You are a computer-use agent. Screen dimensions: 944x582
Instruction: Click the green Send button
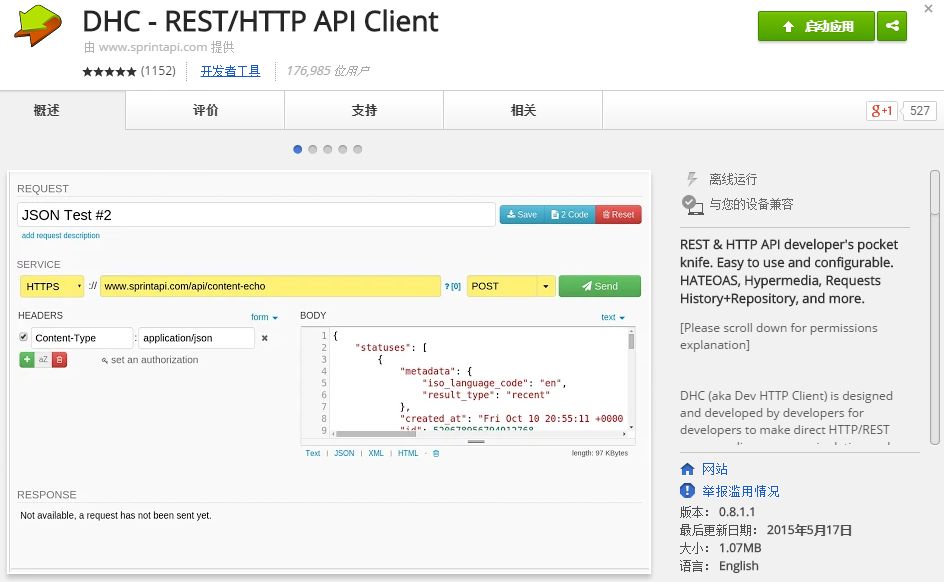[600, 286]
